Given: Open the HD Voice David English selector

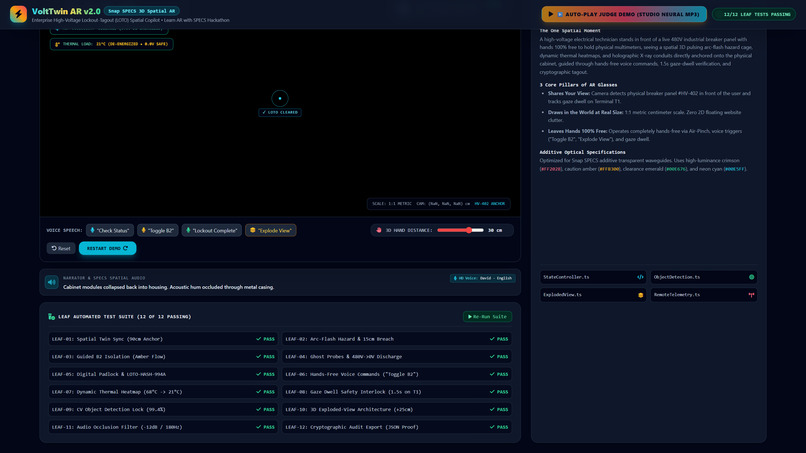Looking at the screenshot, I should [x=483, y=278].
